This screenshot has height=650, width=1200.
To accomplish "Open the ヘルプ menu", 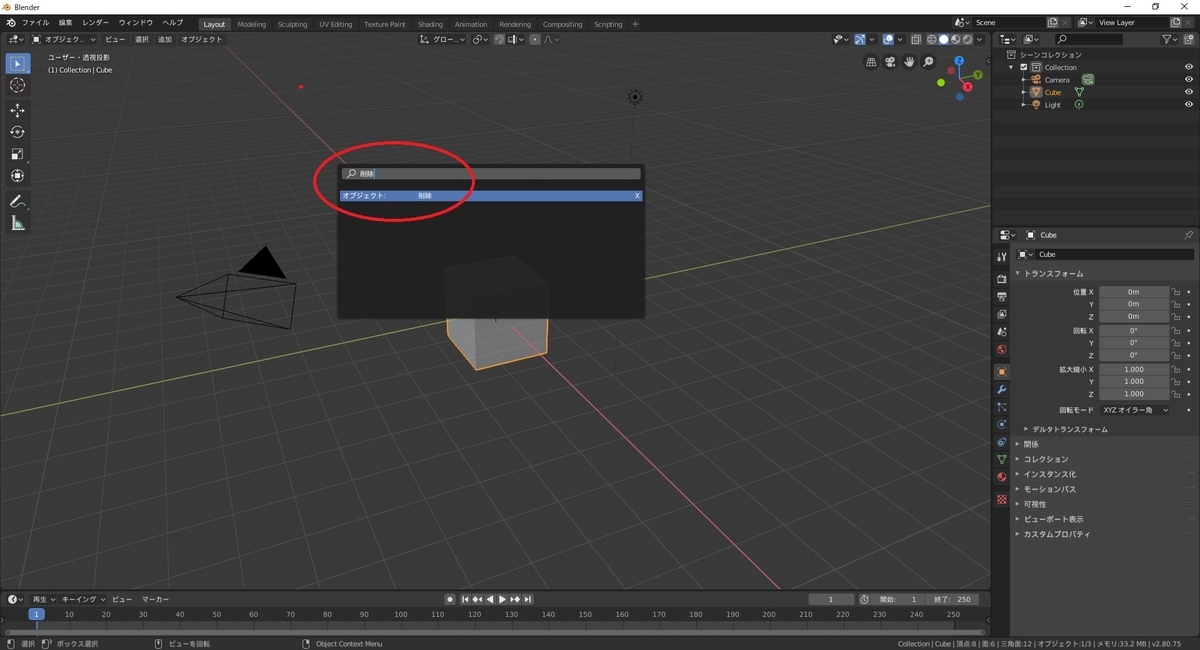I will point(172,22).
